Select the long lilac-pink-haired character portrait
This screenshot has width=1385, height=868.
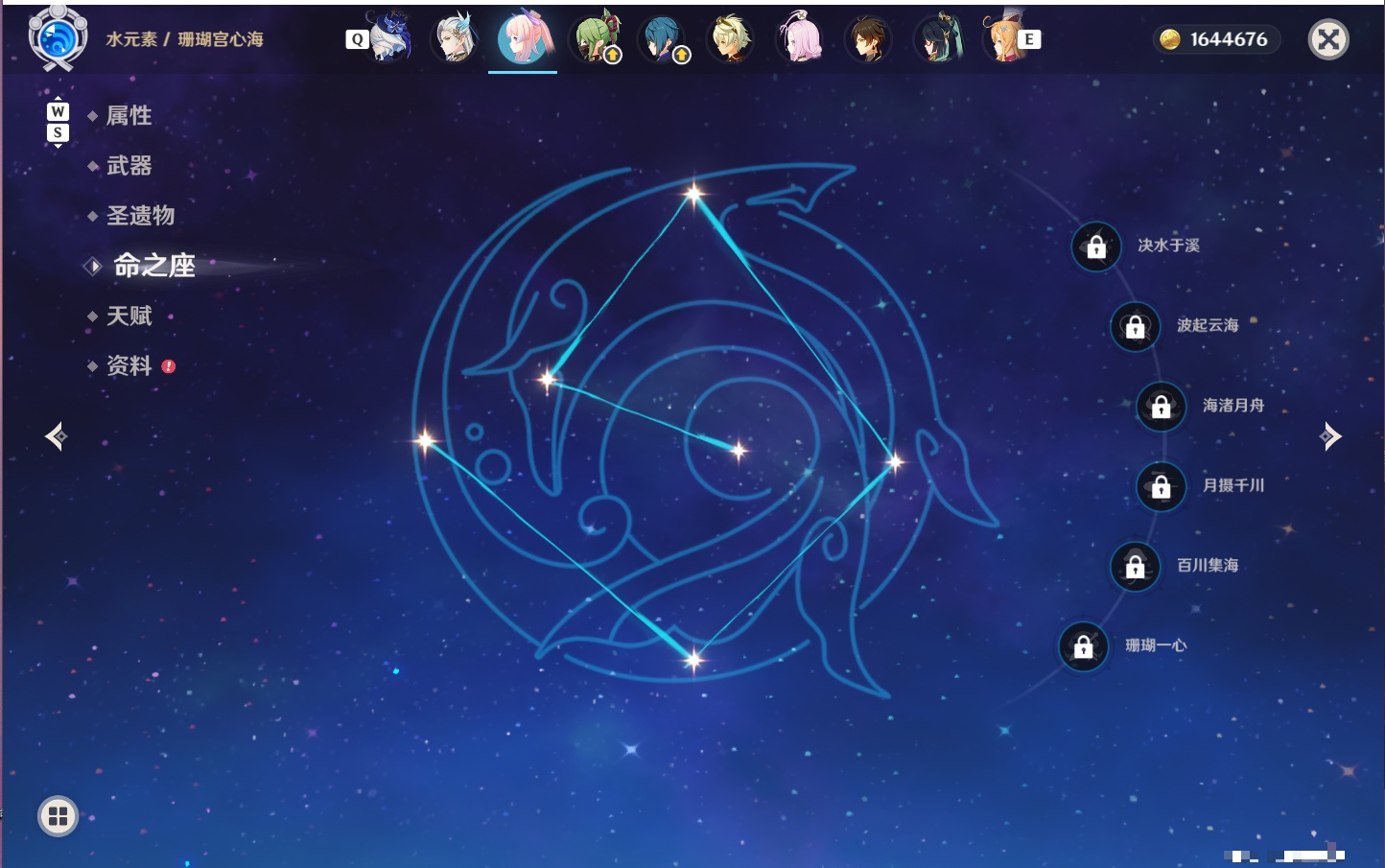point(799,38)
